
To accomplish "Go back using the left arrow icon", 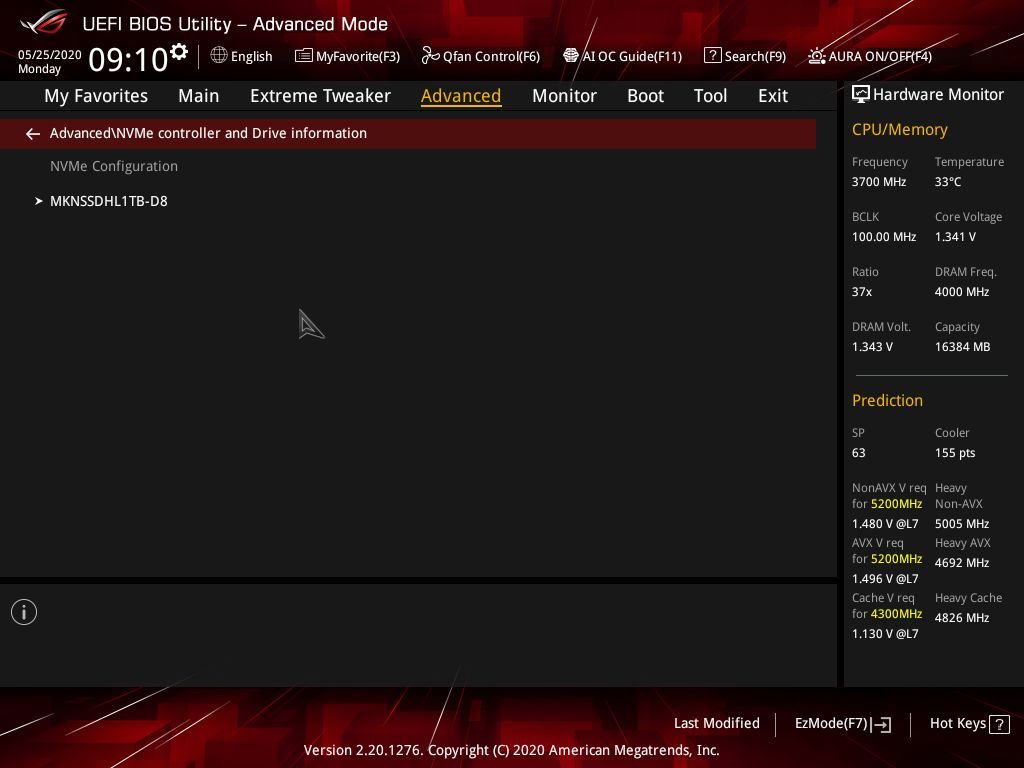I will click(x=33, y=134).
